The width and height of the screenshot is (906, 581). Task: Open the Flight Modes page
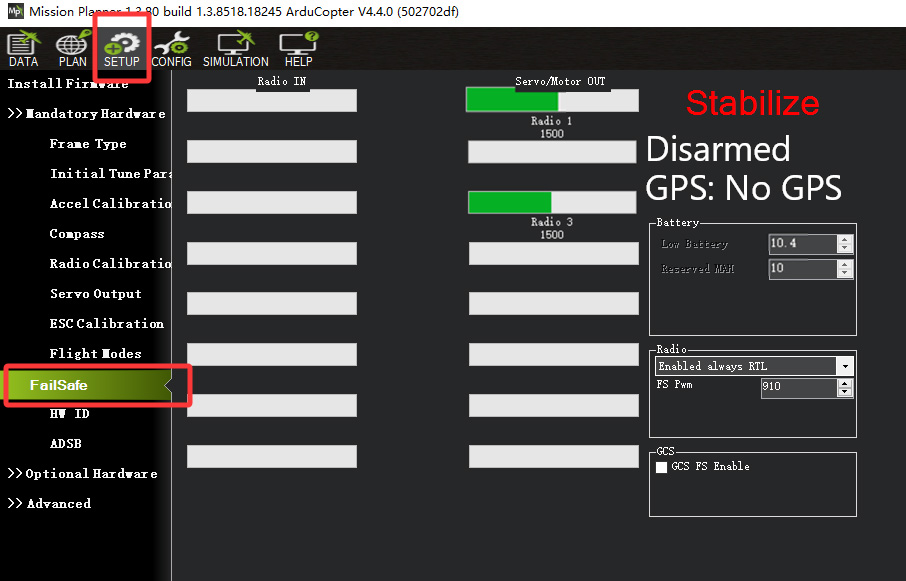[96, 354]
